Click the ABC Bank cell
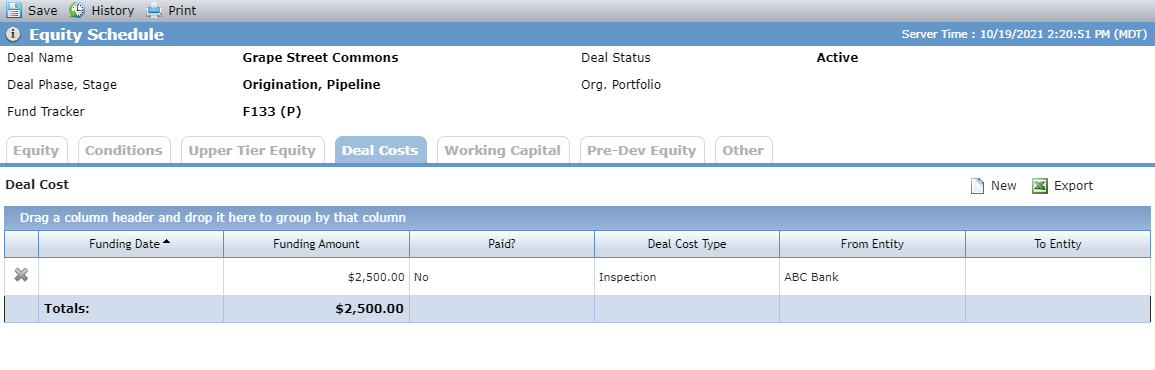This screenshot has width=1155, height=370. click(x=872, y=277)
